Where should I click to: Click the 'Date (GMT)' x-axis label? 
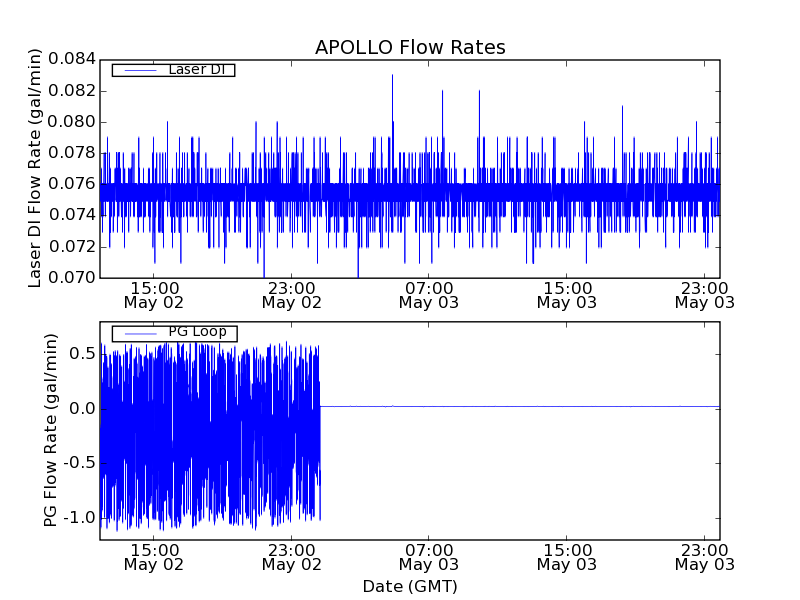[410, 586]
